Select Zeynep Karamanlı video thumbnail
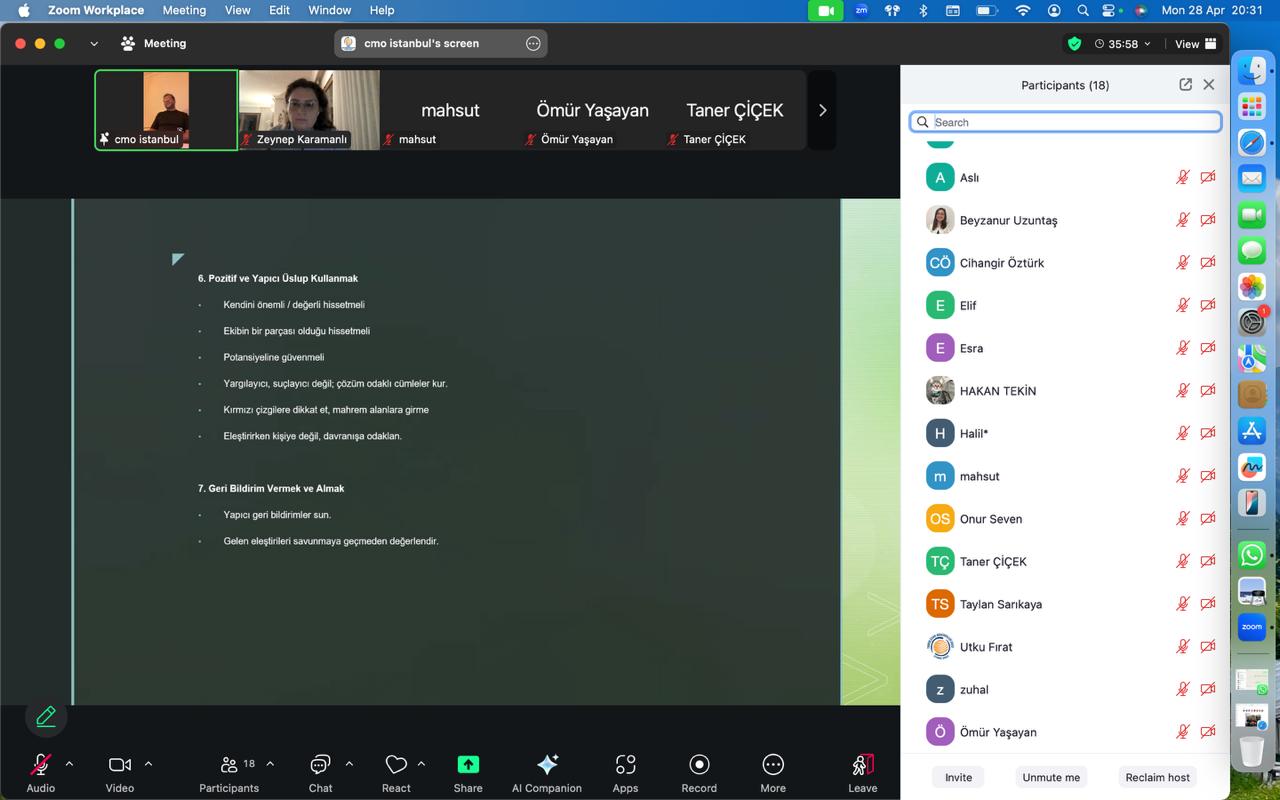 click(309, 110)
